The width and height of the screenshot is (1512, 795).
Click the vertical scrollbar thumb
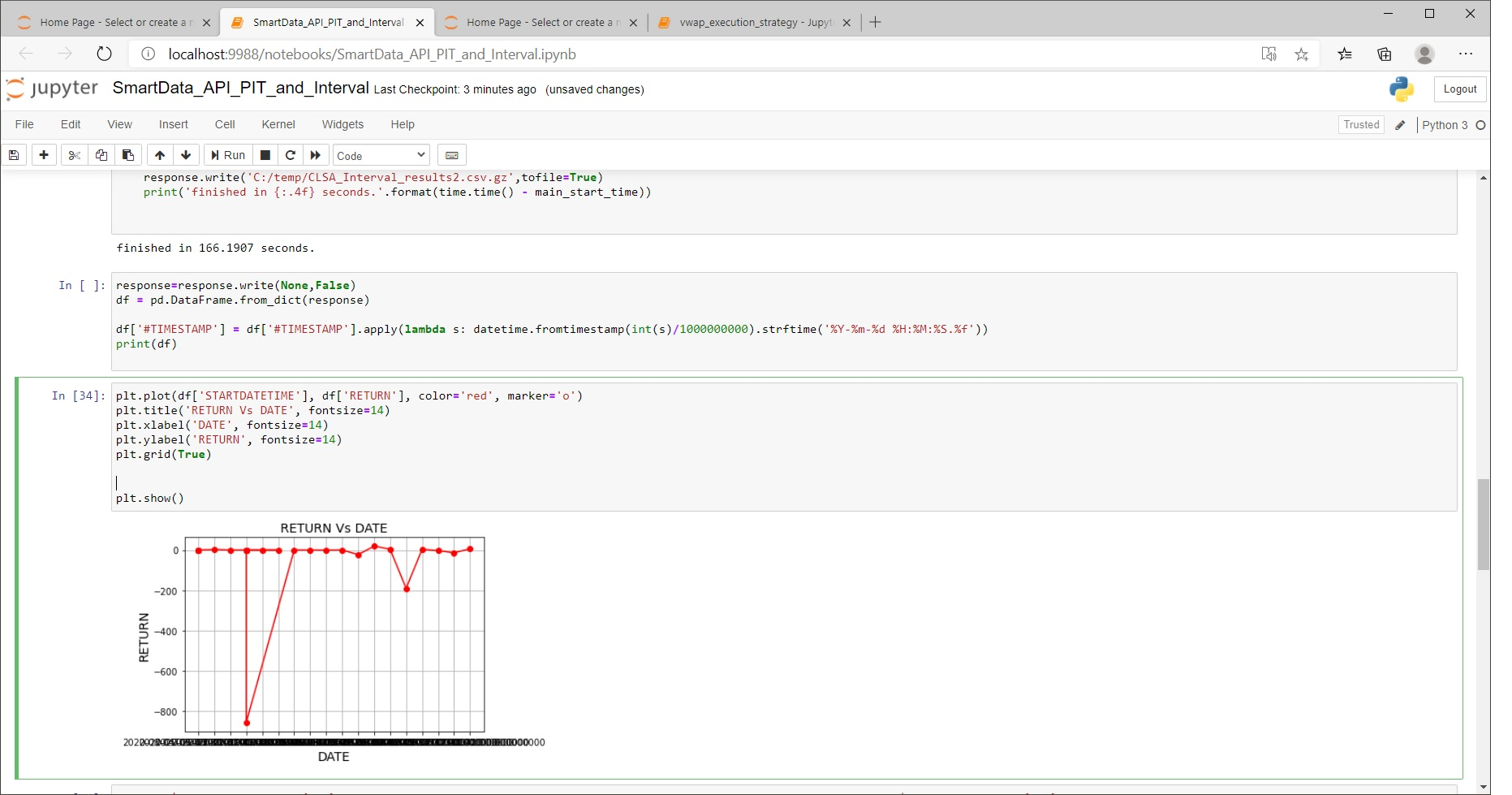click(1484, 525)
